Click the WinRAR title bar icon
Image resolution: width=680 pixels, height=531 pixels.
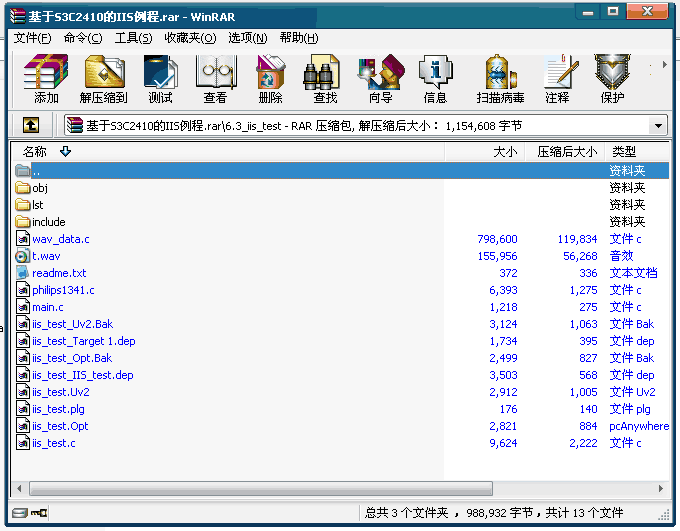tap(18, 16)
